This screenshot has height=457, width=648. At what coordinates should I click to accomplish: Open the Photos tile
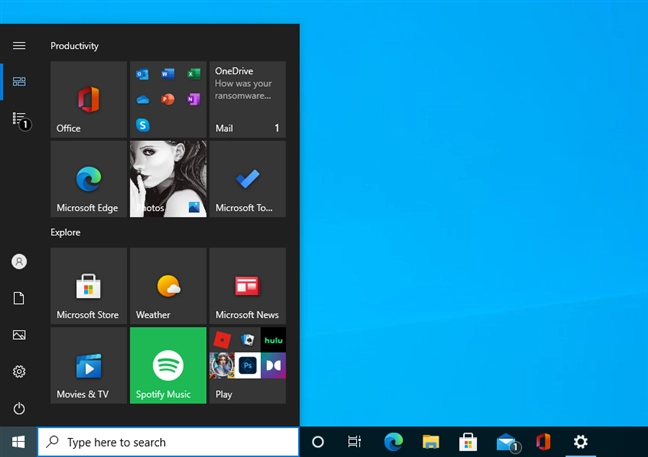coord(168,179)
